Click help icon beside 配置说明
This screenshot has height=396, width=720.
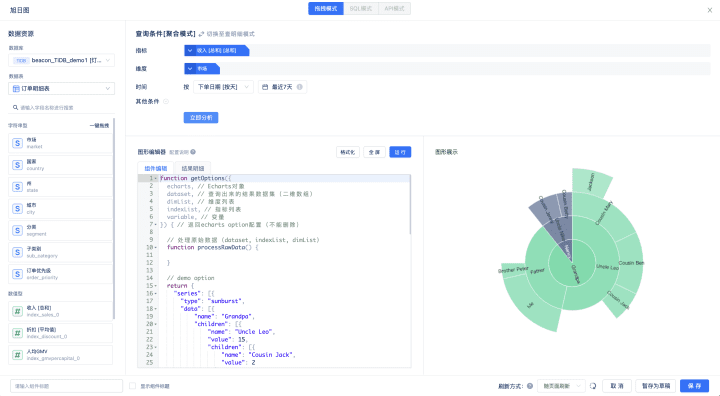click(193, 152)
